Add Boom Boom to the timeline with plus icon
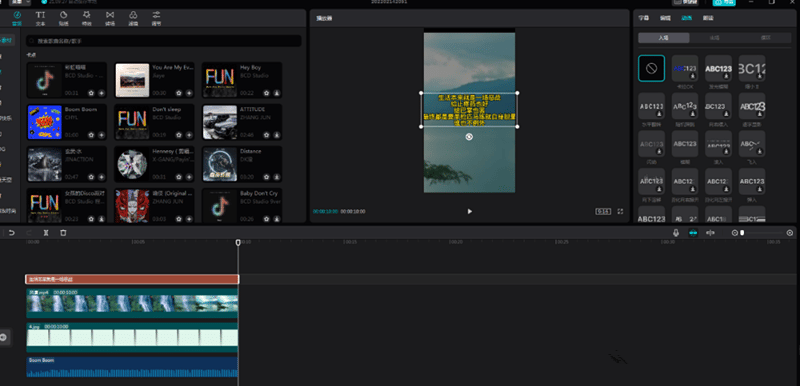Viewport: 800px width, 386px height. pyautogui.click(x=101, y=135)
